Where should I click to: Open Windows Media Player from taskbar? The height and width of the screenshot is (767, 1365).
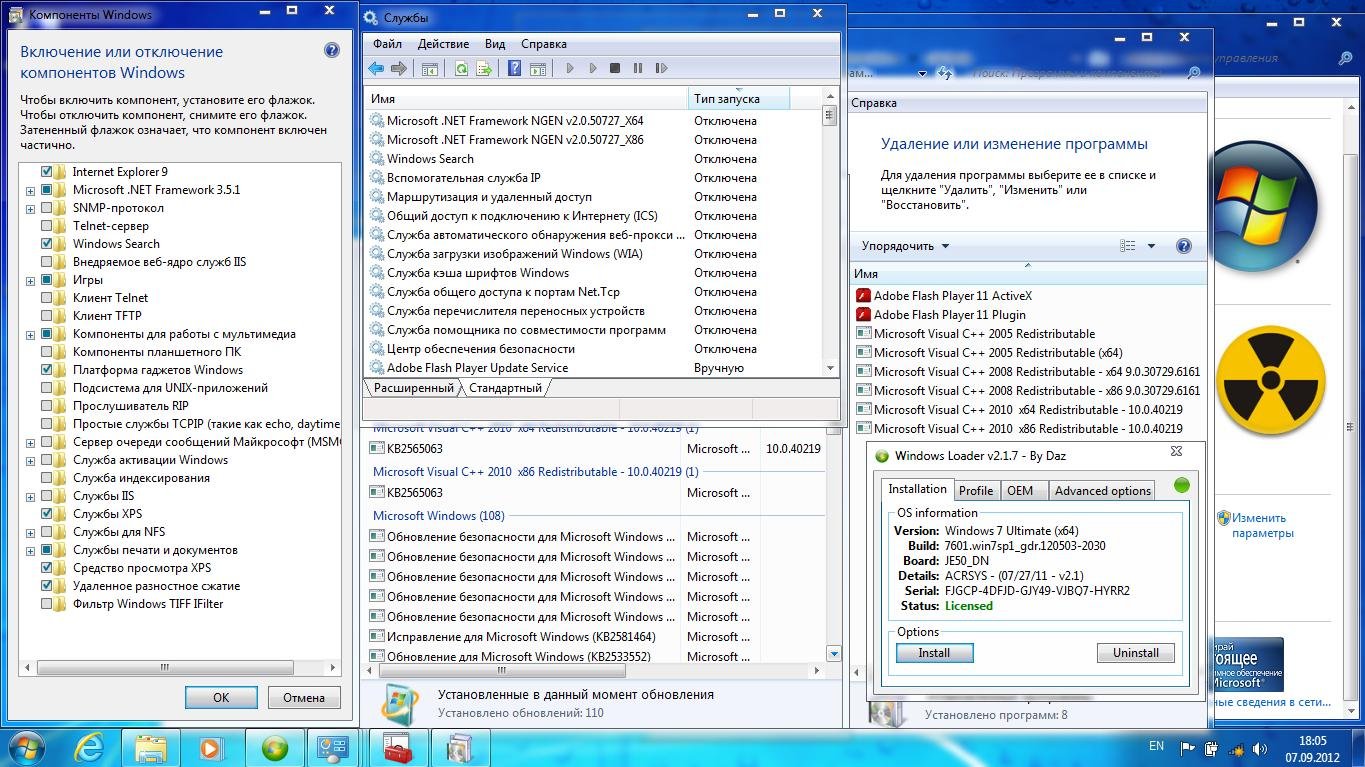211,747
